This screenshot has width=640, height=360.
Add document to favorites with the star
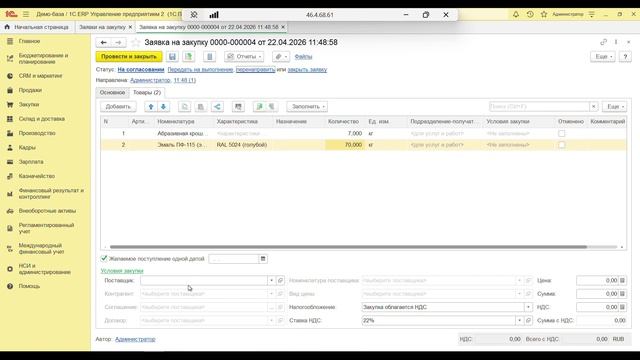[136, 42]
